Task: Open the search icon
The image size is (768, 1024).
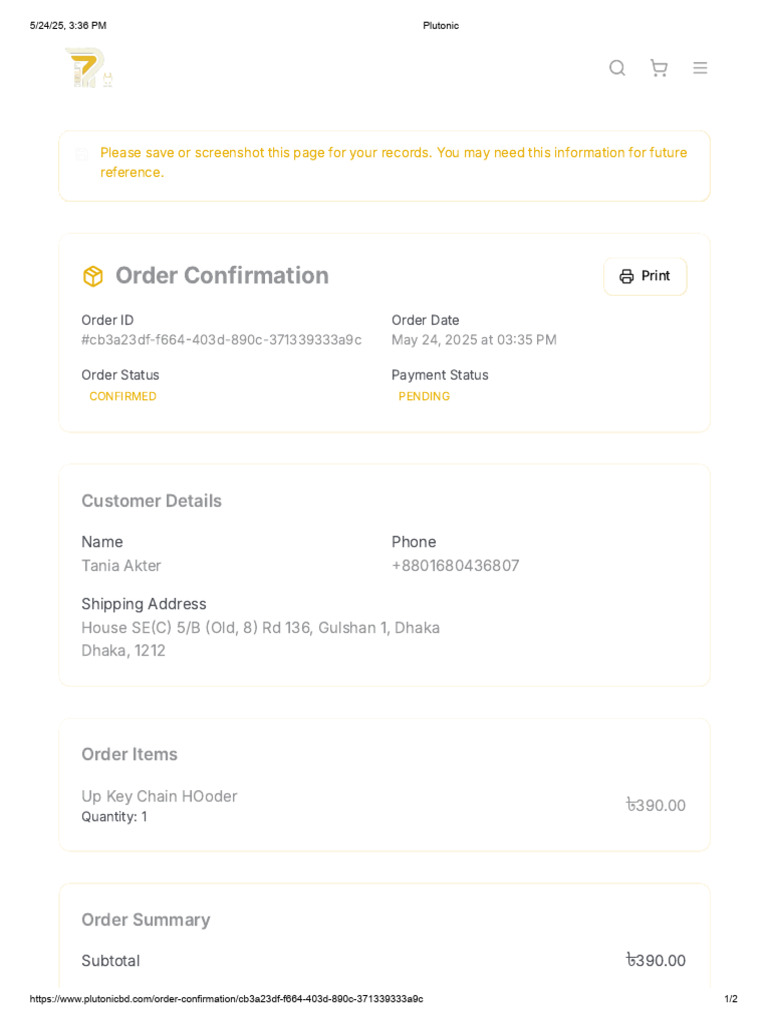Action: tap(617, 68)
